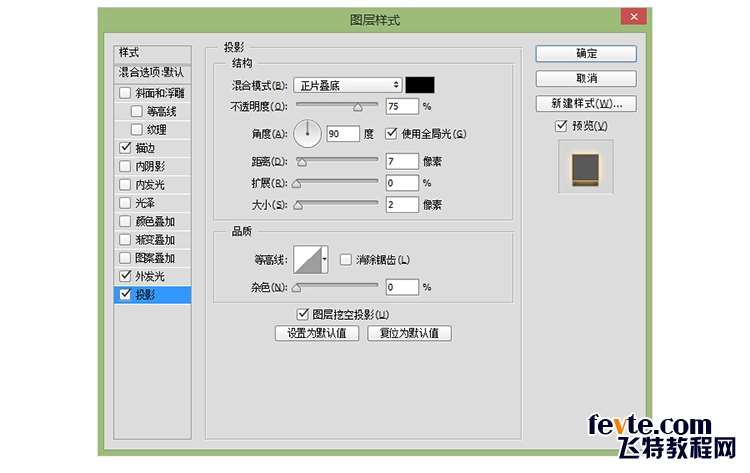Open the 内阴影 settings row
This screenshot has height=473, width=750.
click(x=153, y=166)
